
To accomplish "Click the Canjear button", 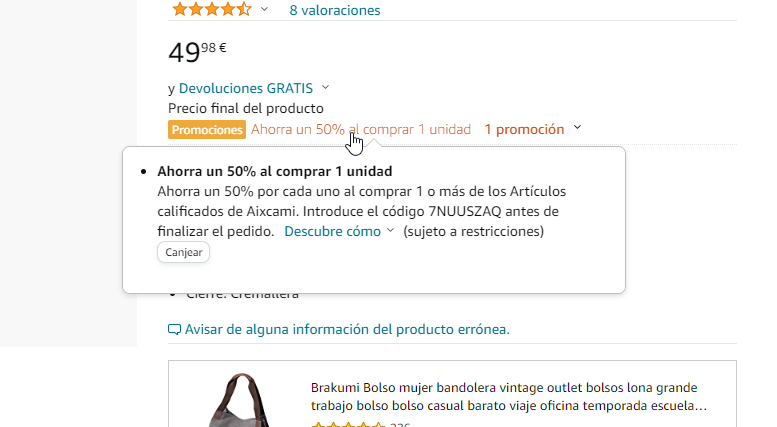I will point(183,252).
